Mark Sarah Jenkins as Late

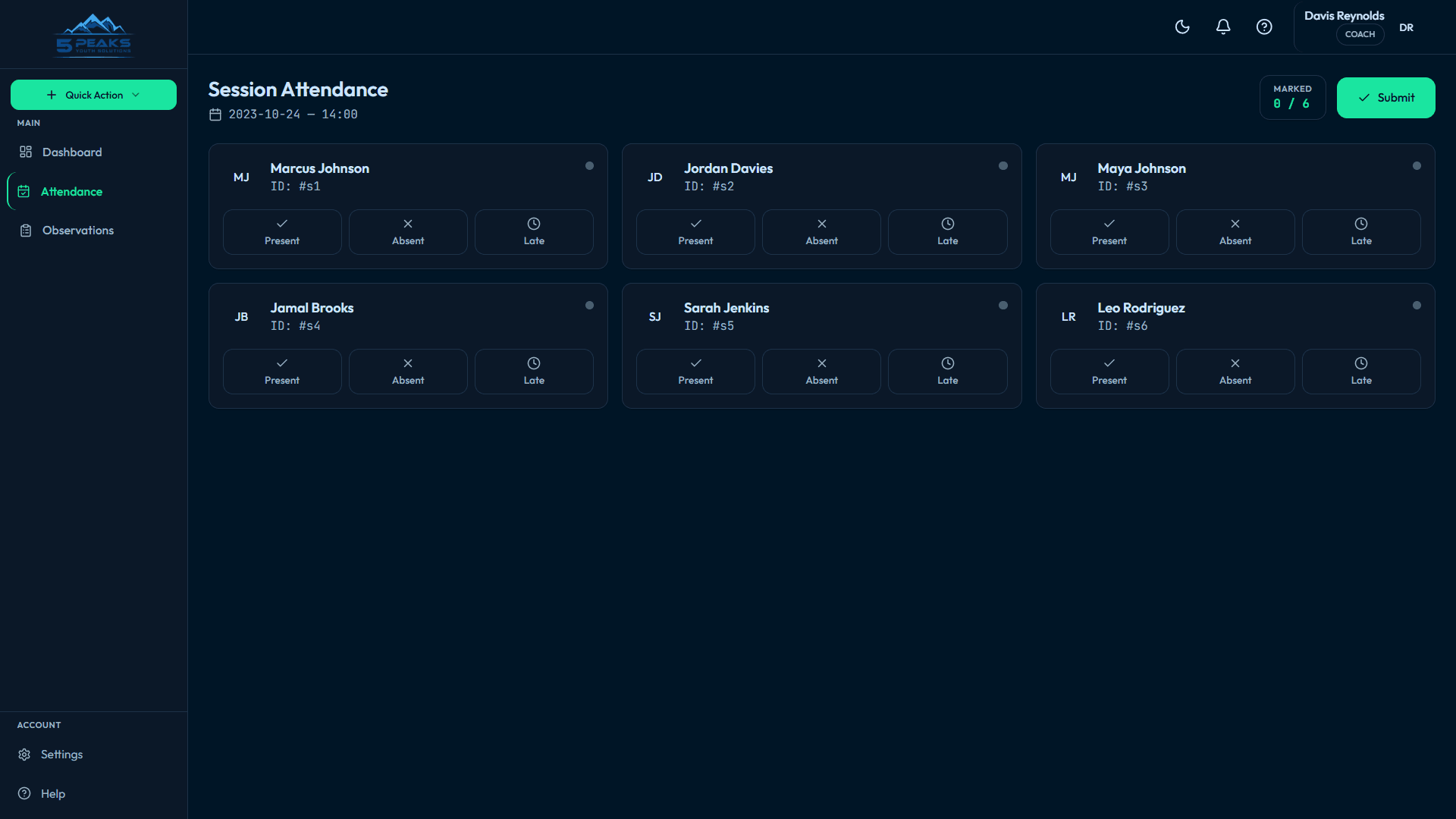click(x=948, y=372)
